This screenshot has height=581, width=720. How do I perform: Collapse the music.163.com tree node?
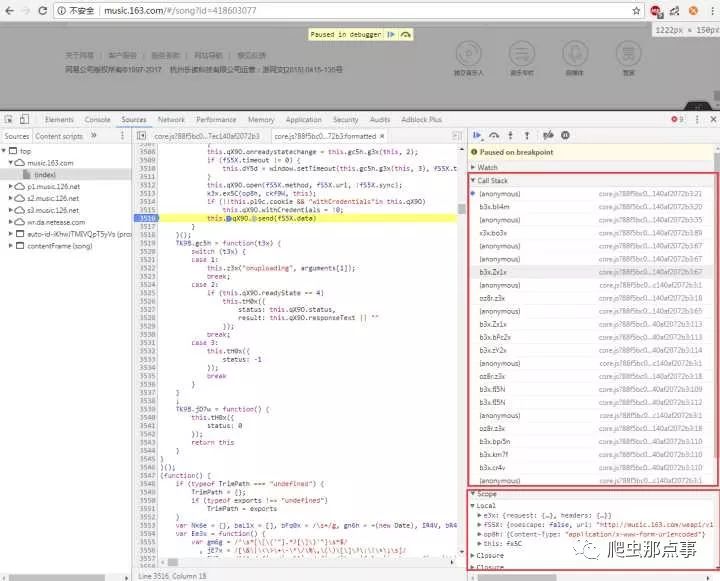click(x=11, y=163)
